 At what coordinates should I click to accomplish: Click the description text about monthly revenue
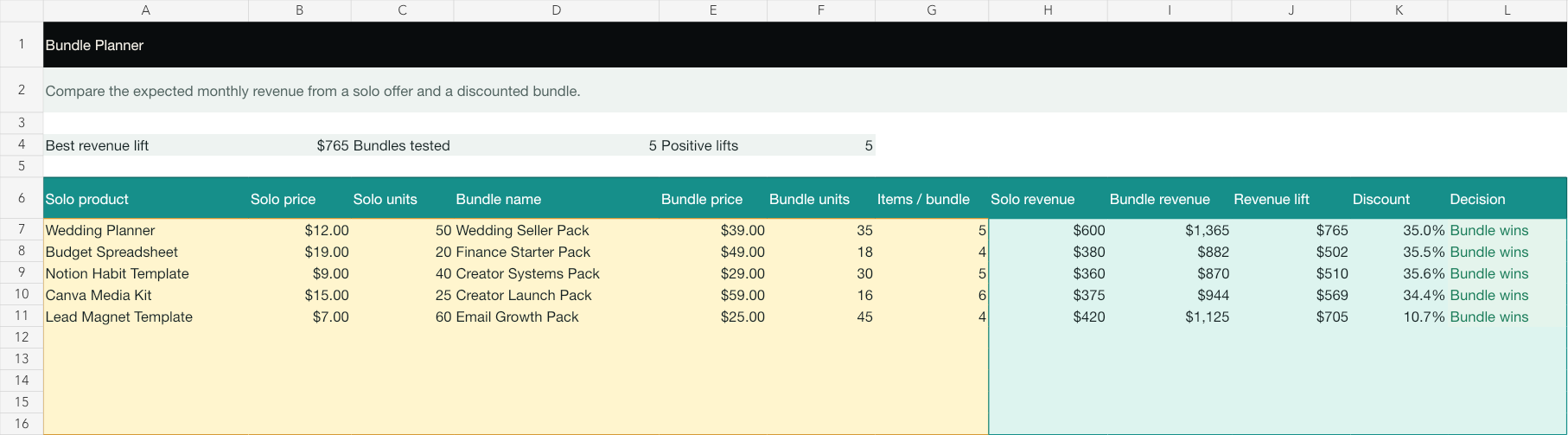point(312,91)
